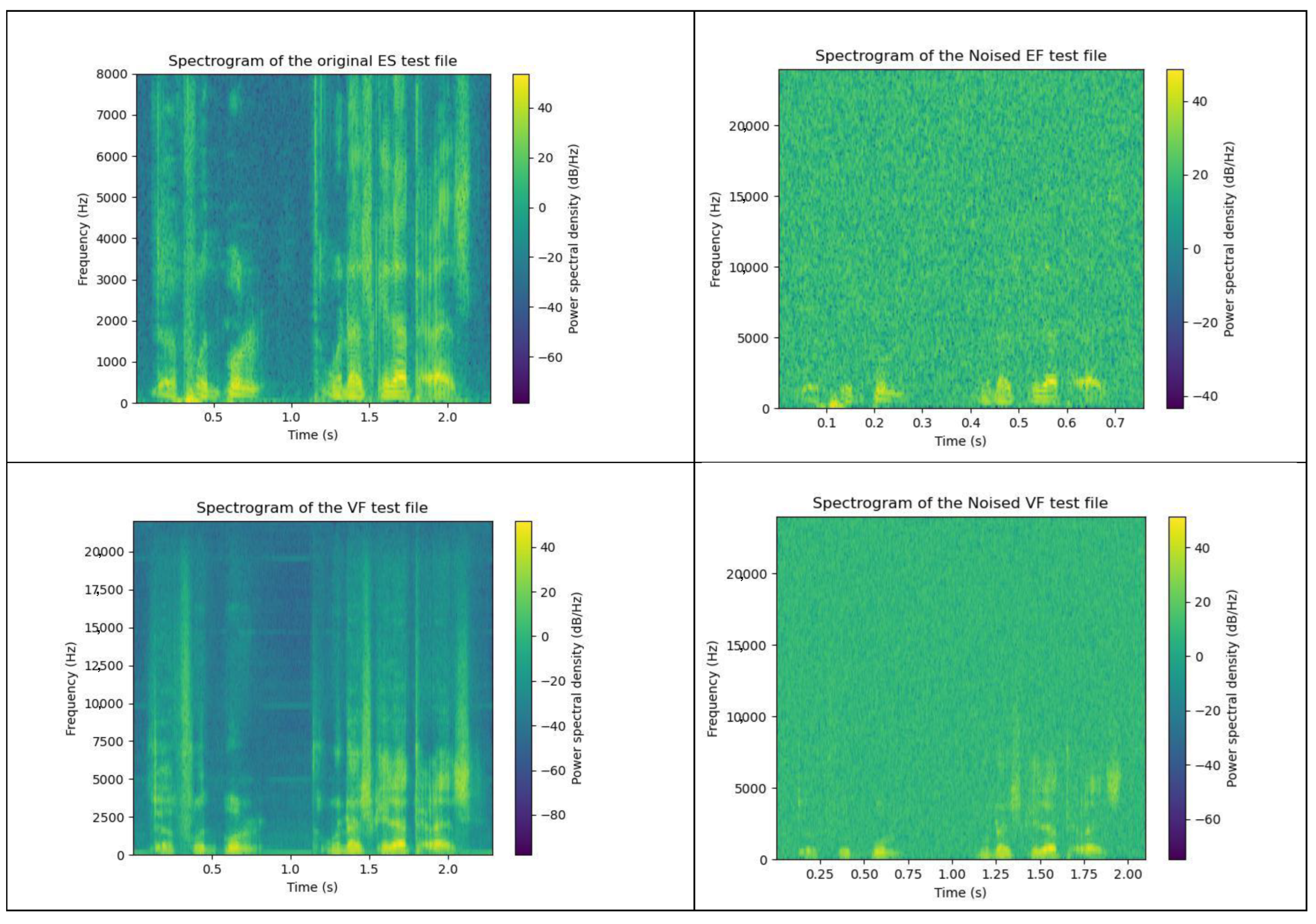This screenshot has height=924, width=1316.
Task: Click the 'Spectrogram of the VF test file' title
Action: tap(312, 508)
